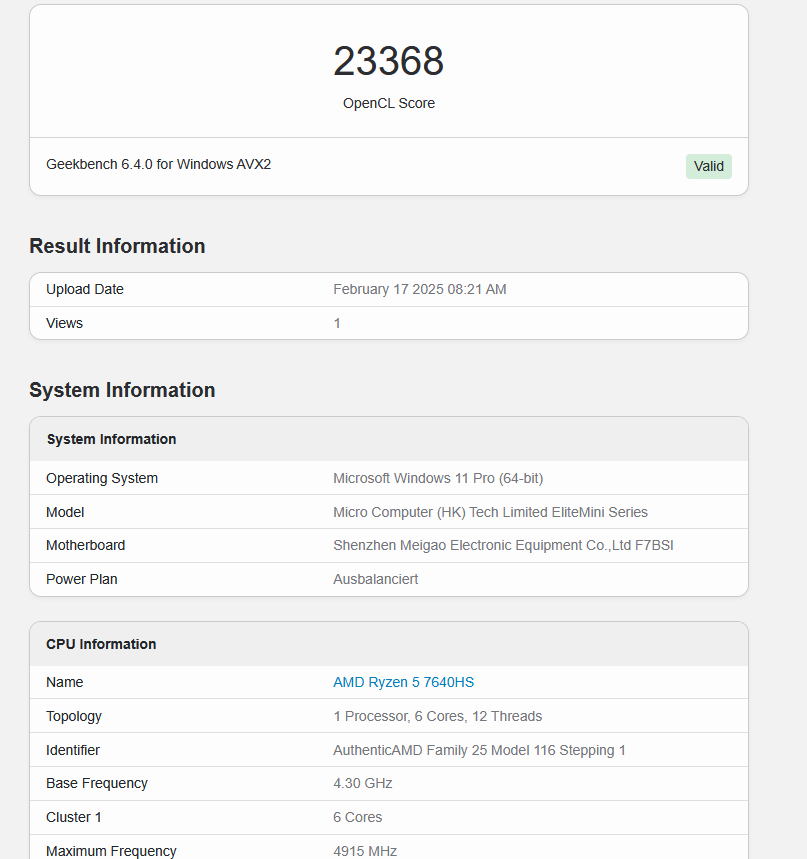Click the CPU Information table header

[101, 644]
